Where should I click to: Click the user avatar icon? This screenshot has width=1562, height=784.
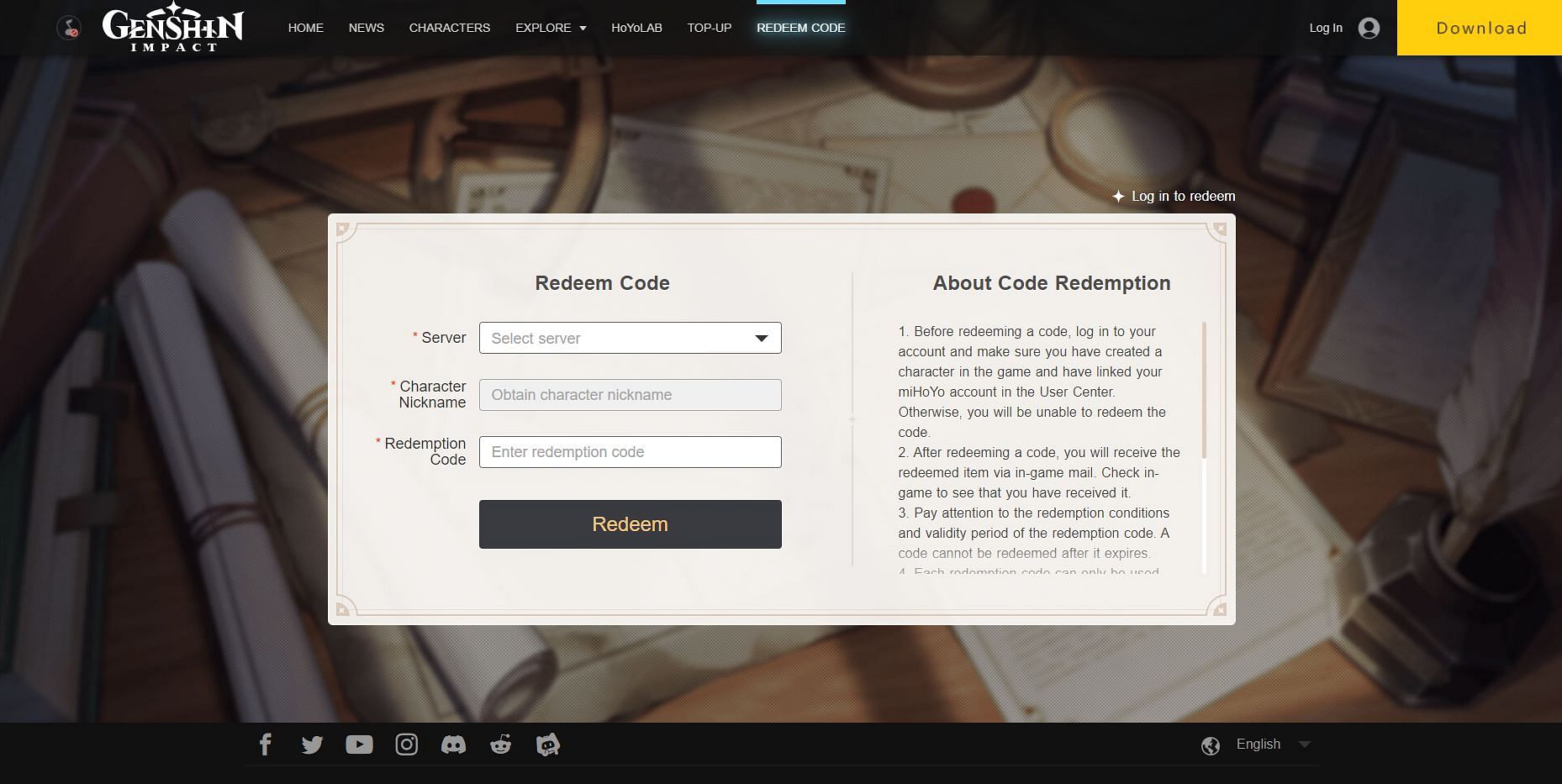tap(1369, 28)
